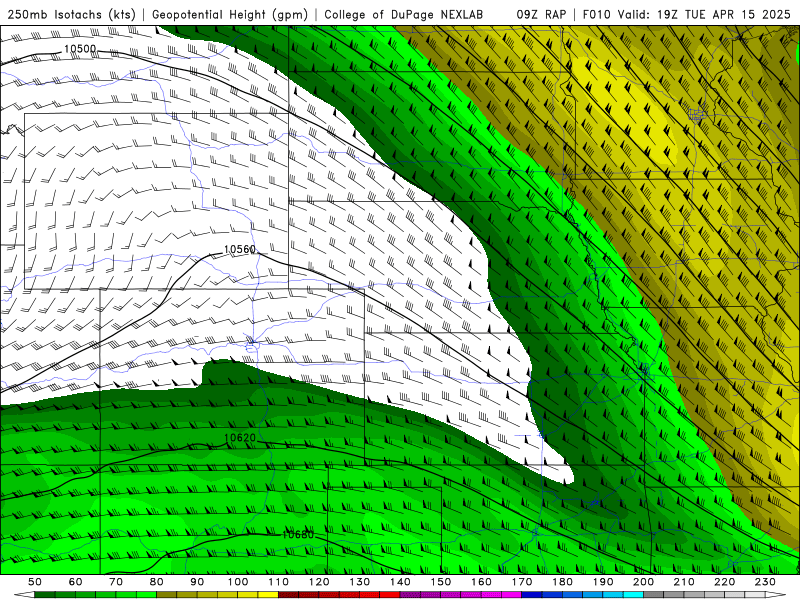
Task: Click the 170 value on the color scale
Action: pos(522,582)
